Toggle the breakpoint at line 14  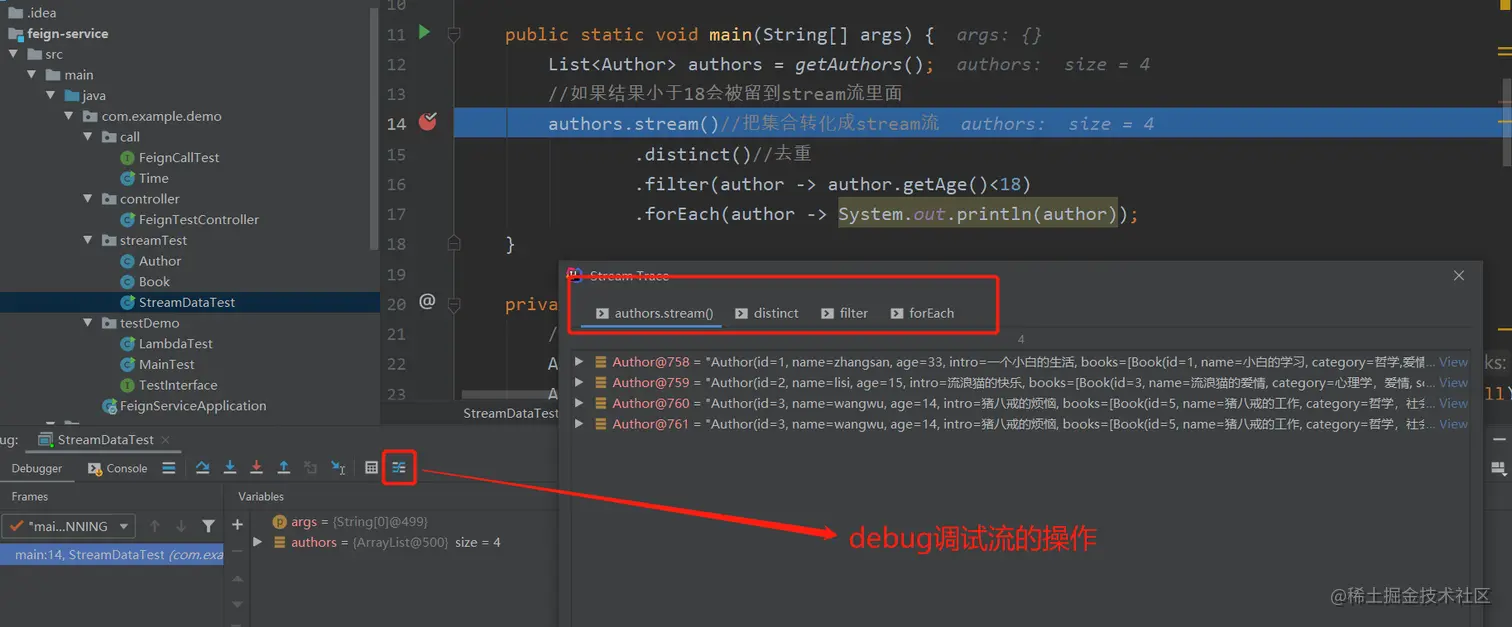427,122
